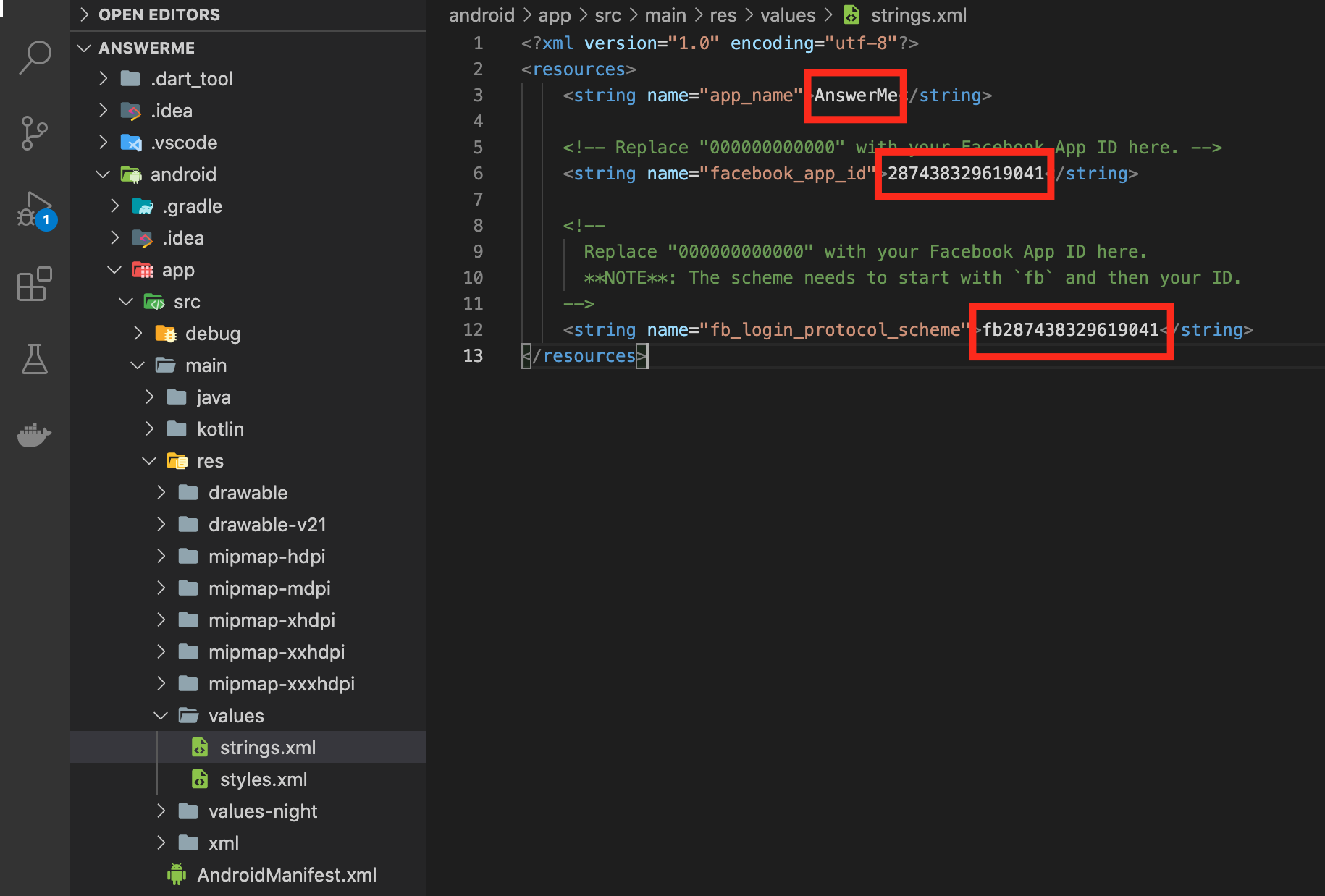
Task: Click 'strings.xml' label in breadcrumb
Action: coord(919,15)
